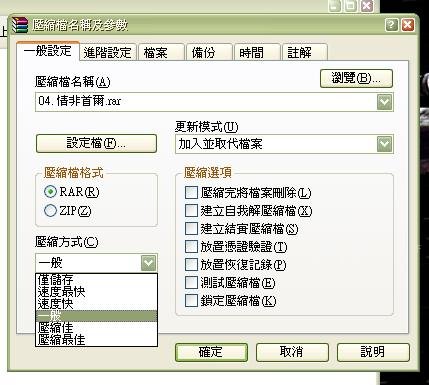Enable 測試壓縮檔 checkbox
This screenshot has width=429, height=385.
[x=191, y=283]
